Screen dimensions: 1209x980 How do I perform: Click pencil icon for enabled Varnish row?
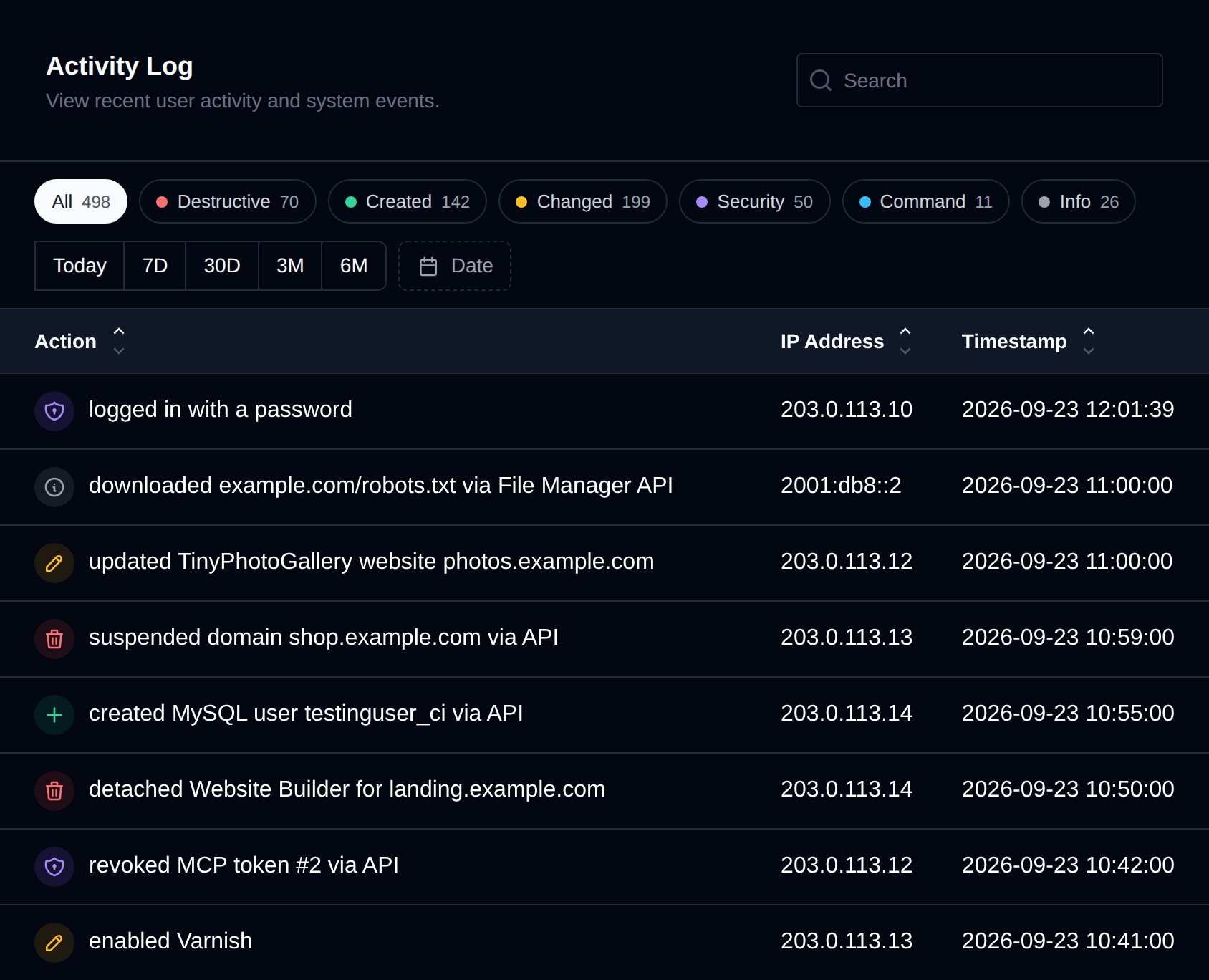54,943
